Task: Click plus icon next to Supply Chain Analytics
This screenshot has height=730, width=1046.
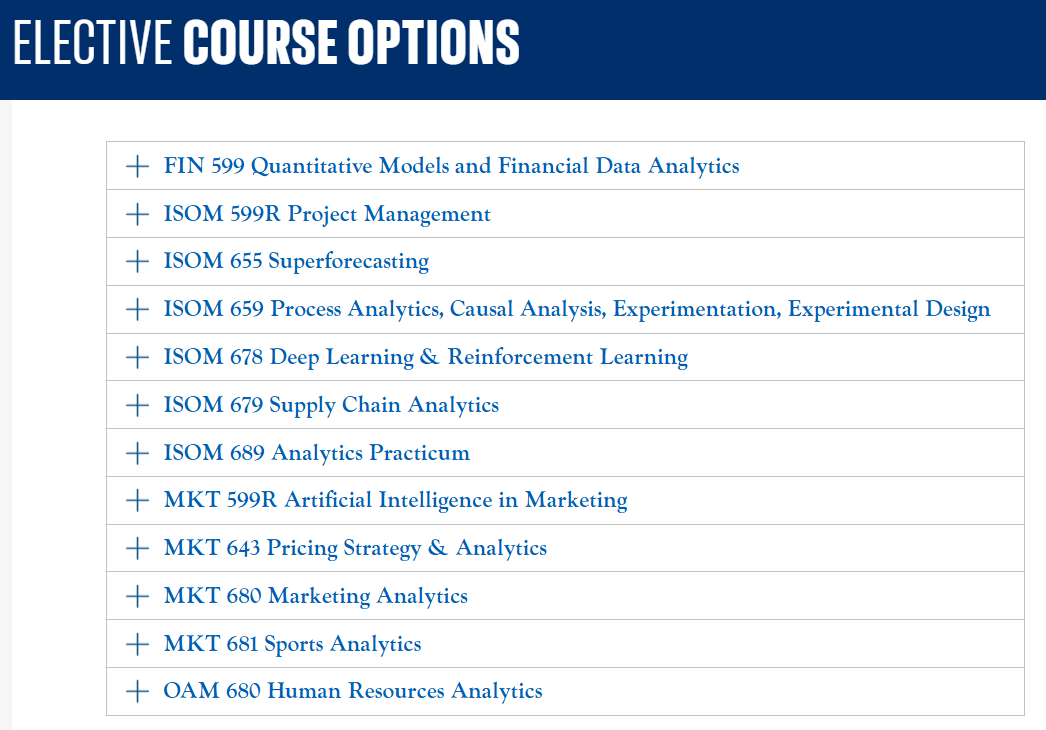Action: pos(137,405)
